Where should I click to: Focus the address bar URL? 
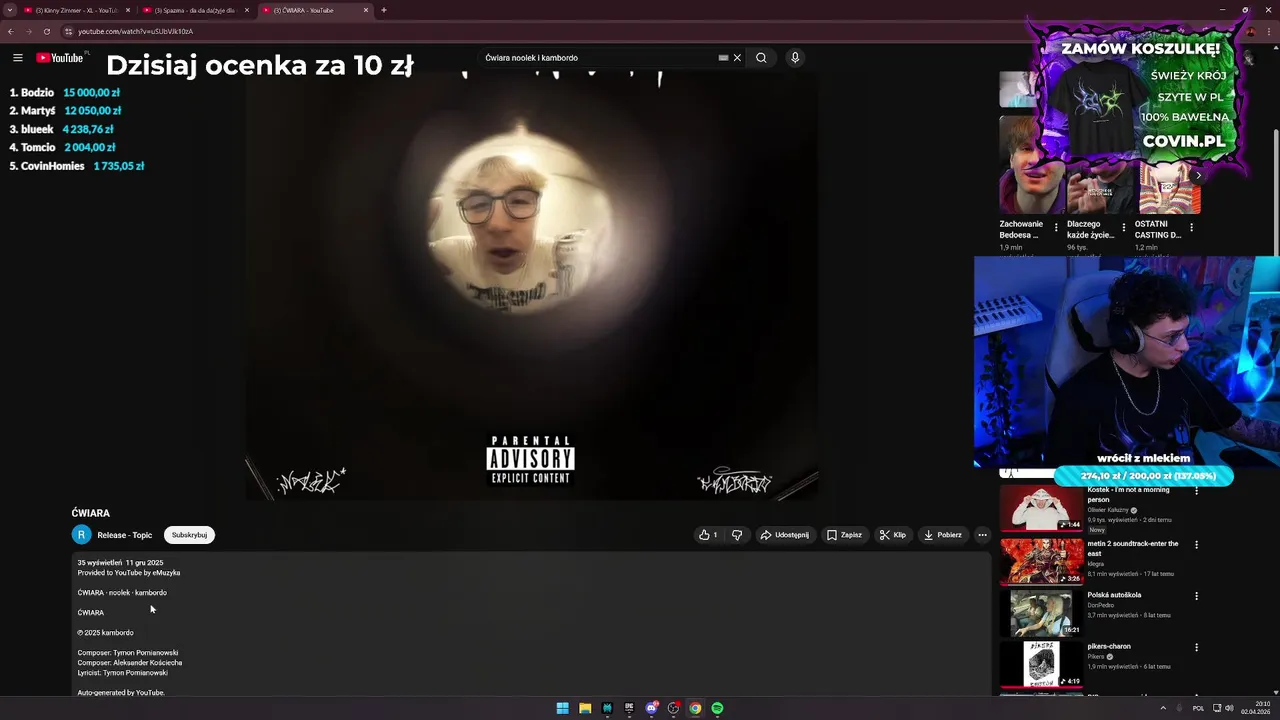[135, 31]
